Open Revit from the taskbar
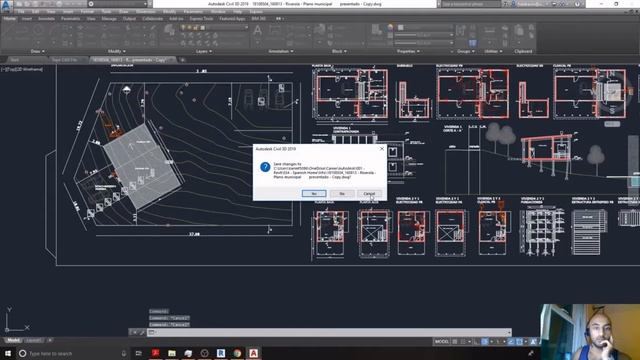640x360 pixels. pos(221,353)
